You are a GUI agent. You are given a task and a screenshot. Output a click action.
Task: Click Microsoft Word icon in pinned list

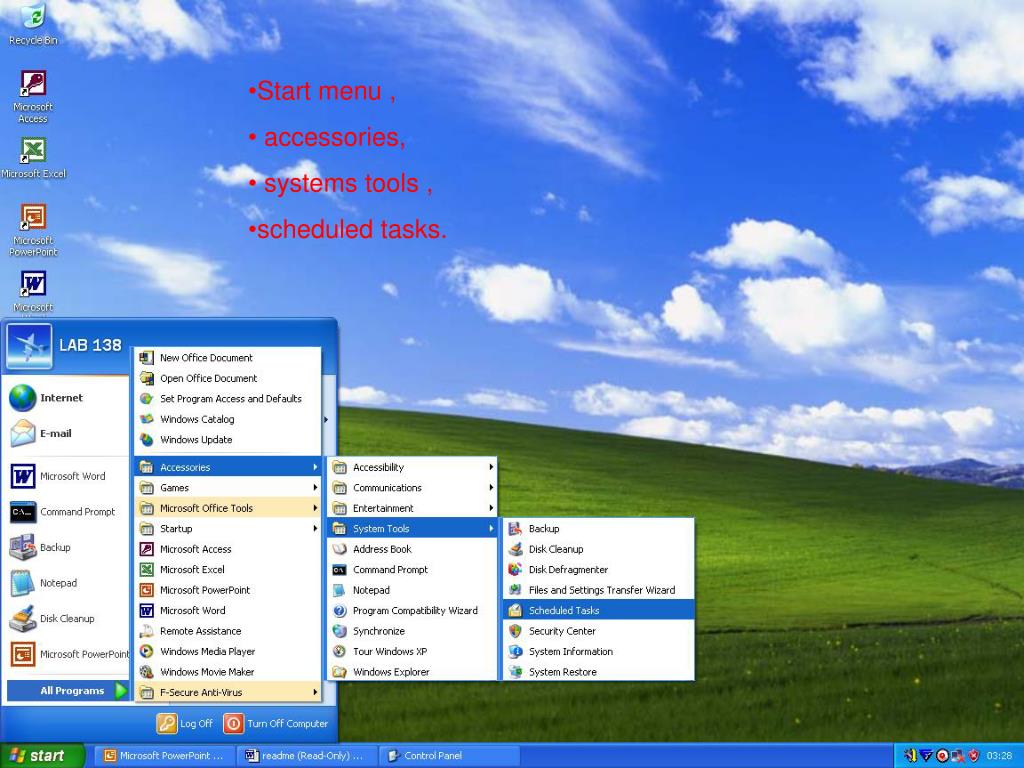(23, 476)
